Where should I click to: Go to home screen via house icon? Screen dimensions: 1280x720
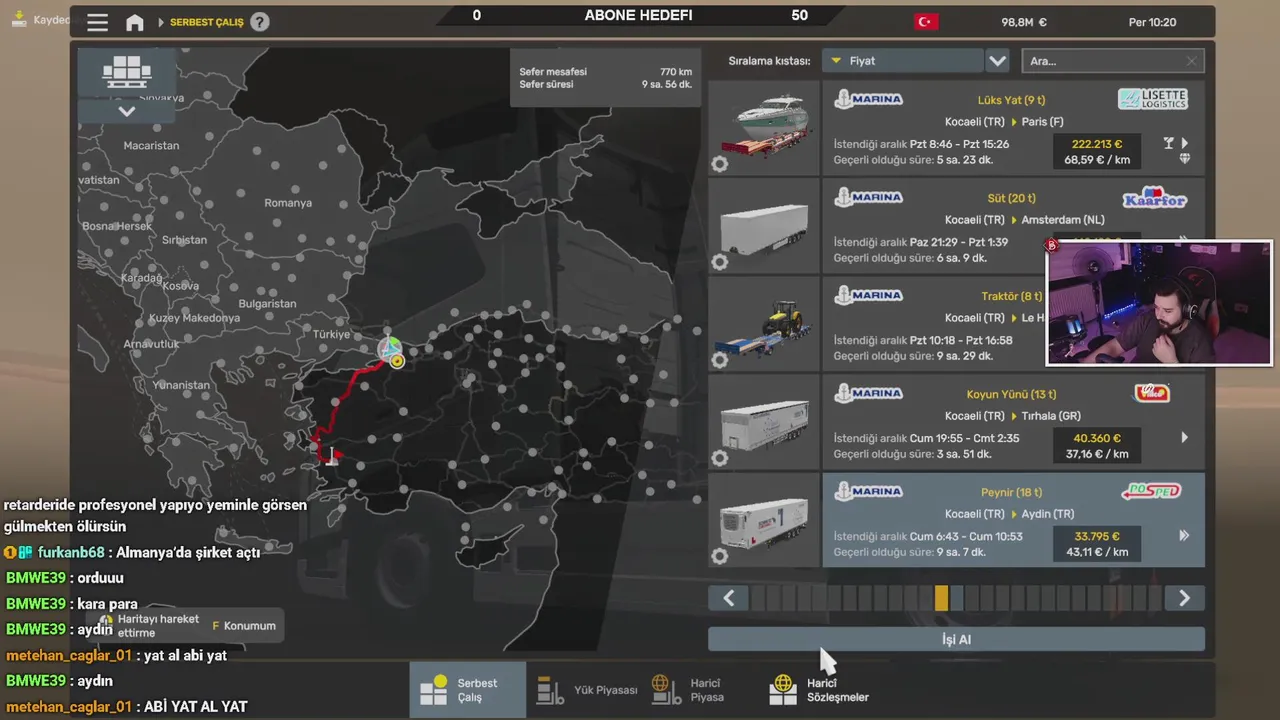pyautogui.click(x=135, y=22)
